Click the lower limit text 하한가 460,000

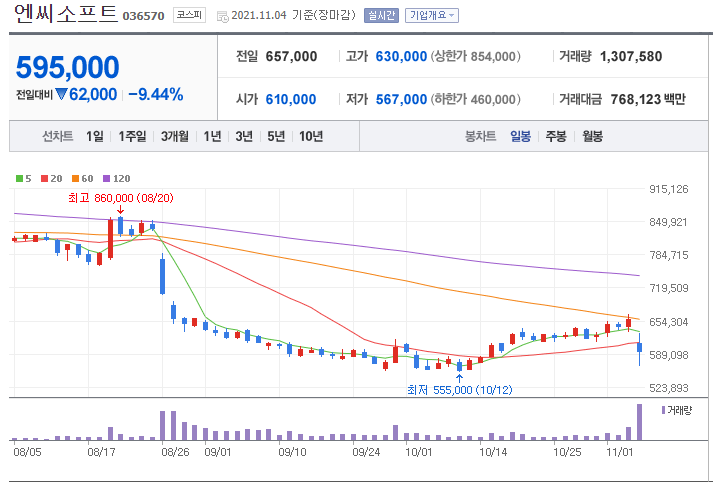coord(475,99)
